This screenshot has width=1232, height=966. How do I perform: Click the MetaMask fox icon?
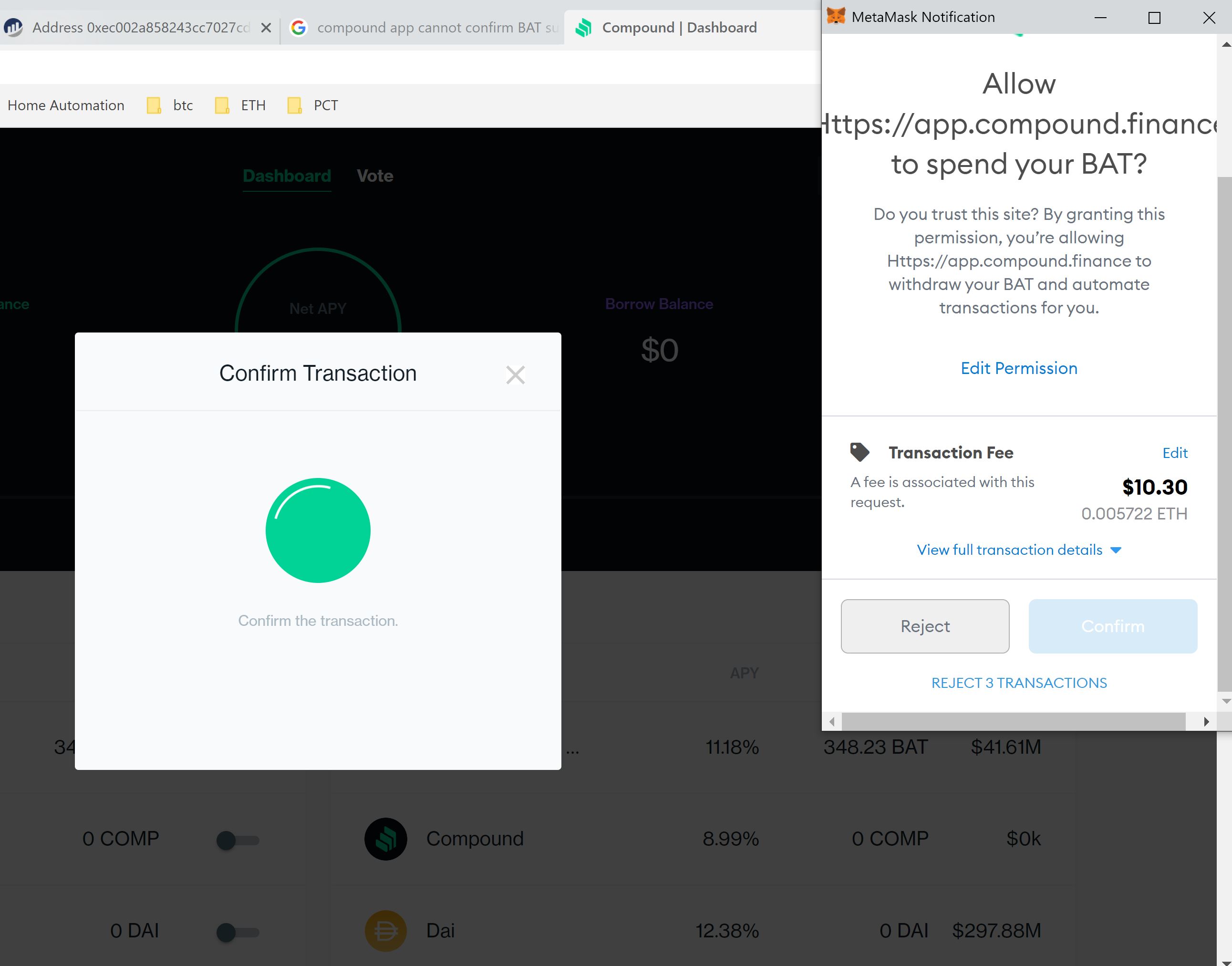click(836, 16)
